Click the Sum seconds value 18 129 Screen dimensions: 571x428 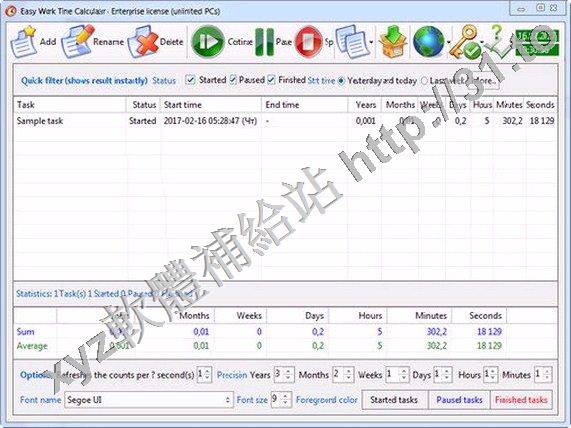coord(489,332)
